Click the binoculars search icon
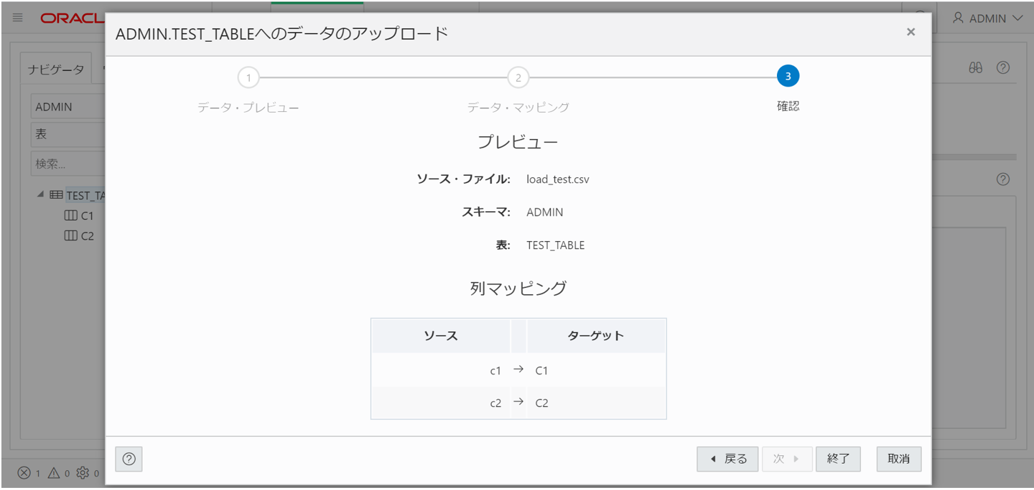Viewport: 1034px width, 490px height. click(x=976, y=67)
